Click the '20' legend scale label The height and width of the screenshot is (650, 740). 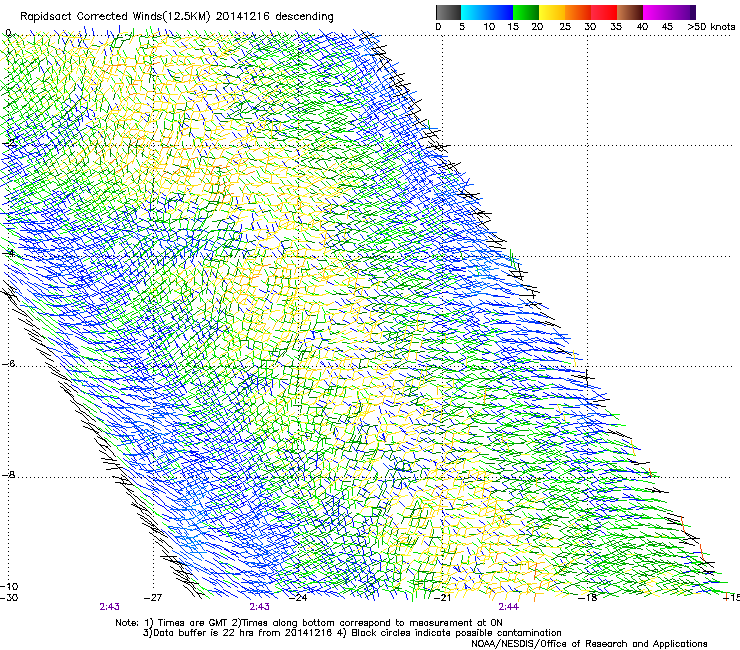tap(537, 26)
